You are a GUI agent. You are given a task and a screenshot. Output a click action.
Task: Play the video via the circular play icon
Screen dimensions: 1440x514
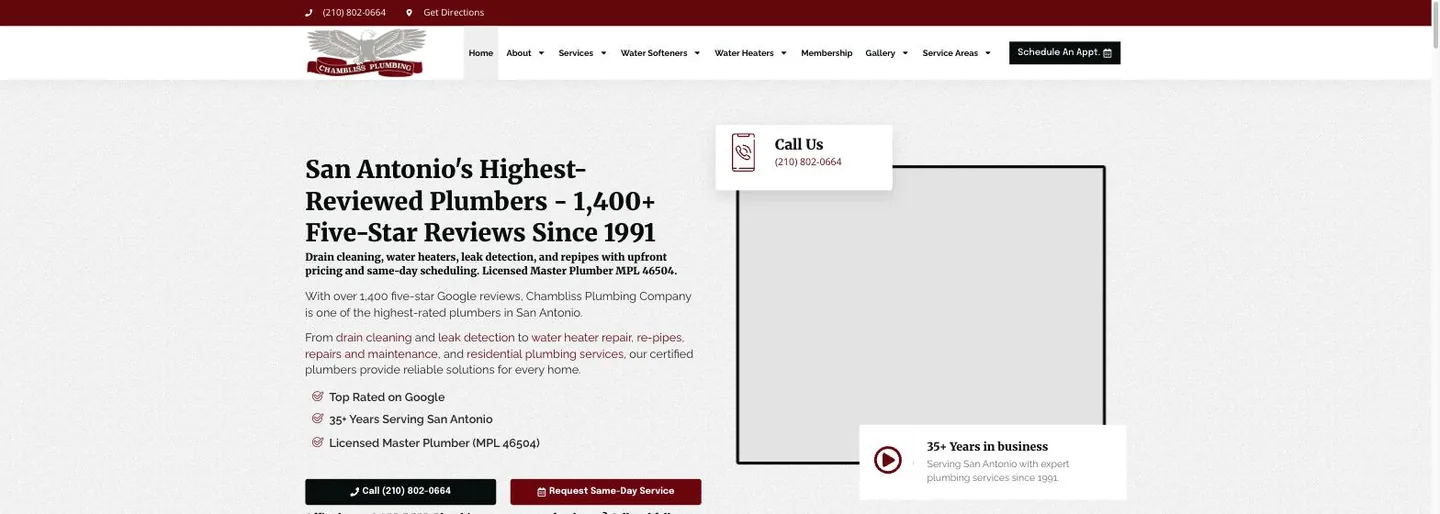pyautogui.click(x=888, y=460)
